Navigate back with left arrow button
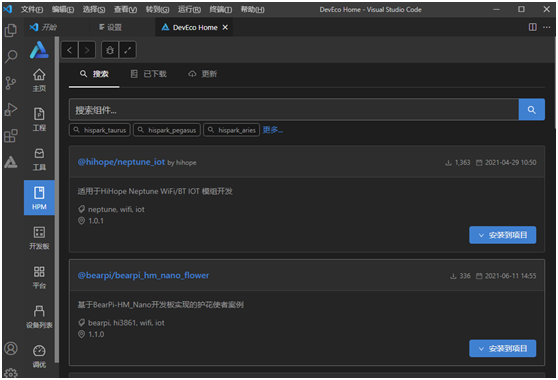 point(70,50)
